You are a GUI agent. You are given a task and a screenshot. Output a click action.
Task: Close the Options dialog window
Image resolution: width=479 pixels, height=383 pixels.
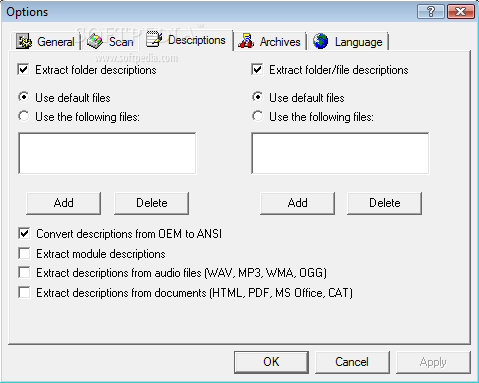461,12
